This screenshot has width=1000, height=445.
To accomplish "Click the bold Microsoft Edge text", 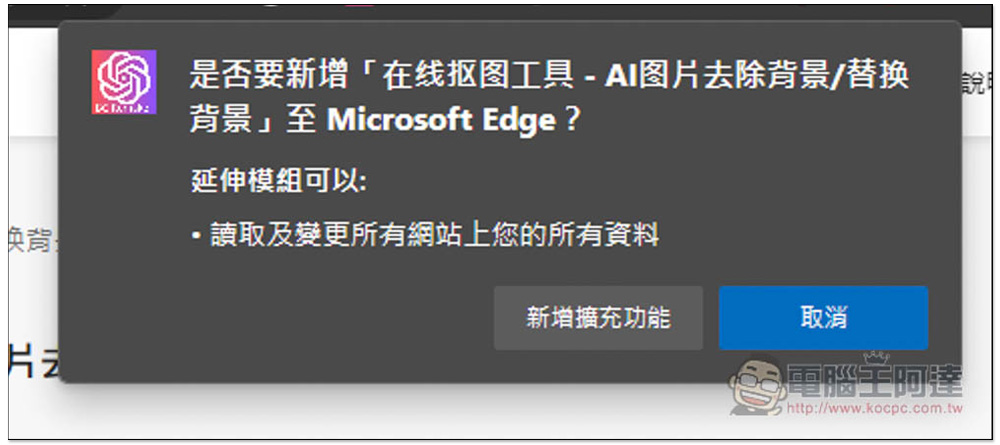I will pyautogui.click(x=441, y=120).
